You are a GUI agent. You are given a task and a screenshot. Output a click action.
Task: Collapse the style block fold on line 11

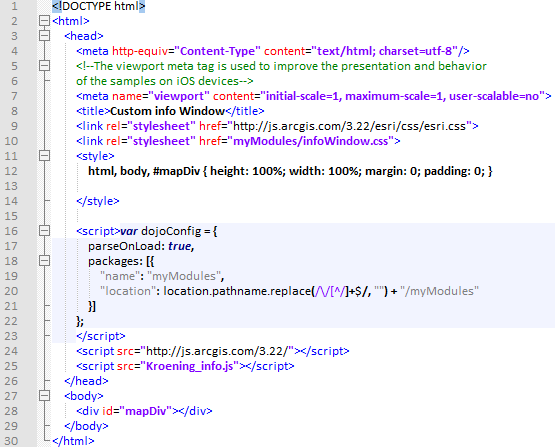(44, 156)
